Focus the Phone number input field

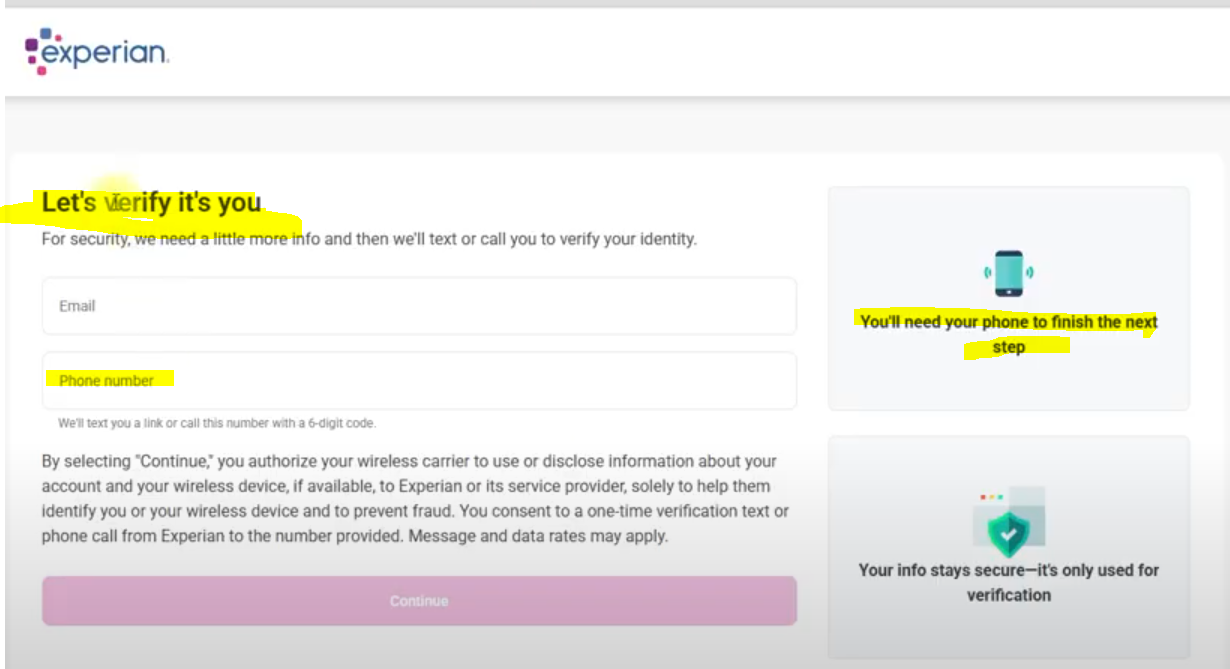[419, 380]
